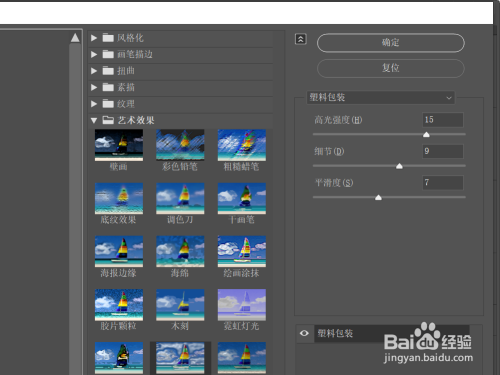Click the 扭曲 folder icon

(108, 71)
